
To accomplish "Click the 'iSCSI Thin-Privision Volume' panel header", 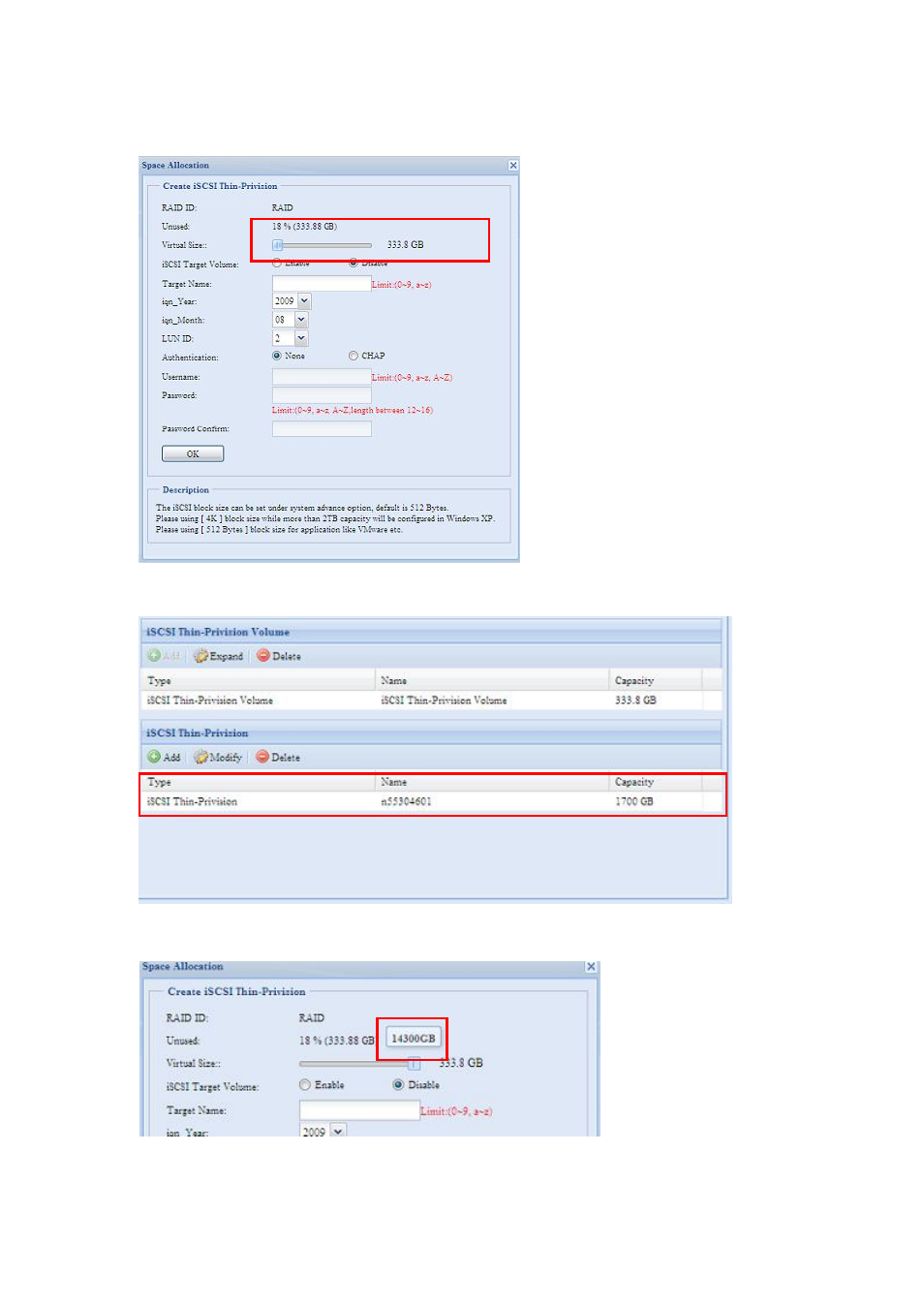I will click(431, 632).
